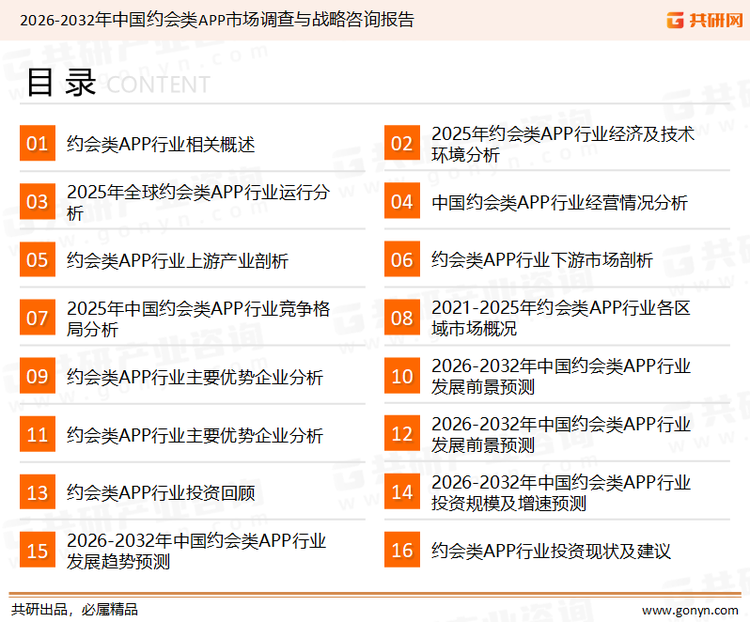750x622 pixels.
Task: Select orange number box 12
Action: (402, 434)
